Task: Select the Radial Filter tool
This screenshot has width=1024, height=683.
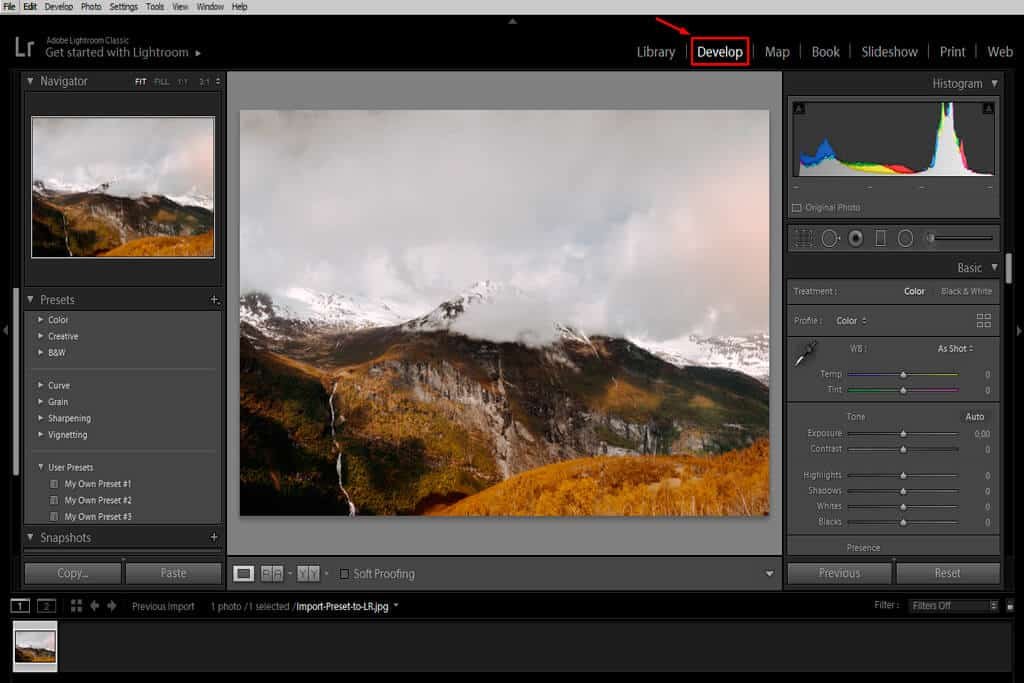Action: pos(905,238)
